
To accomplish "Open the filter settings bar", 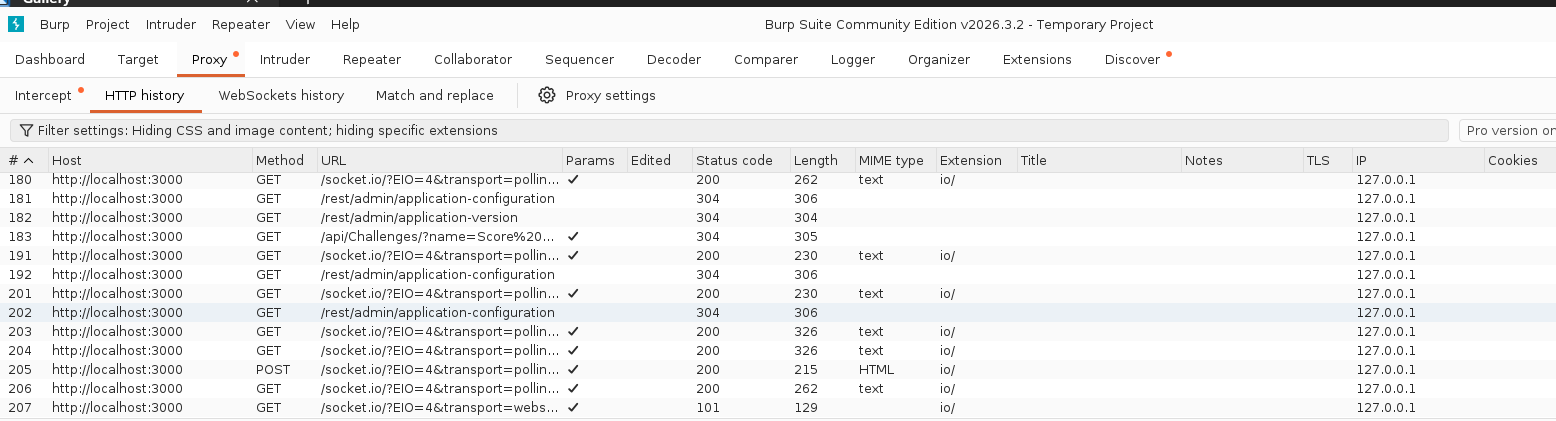I will coord(728,130).
